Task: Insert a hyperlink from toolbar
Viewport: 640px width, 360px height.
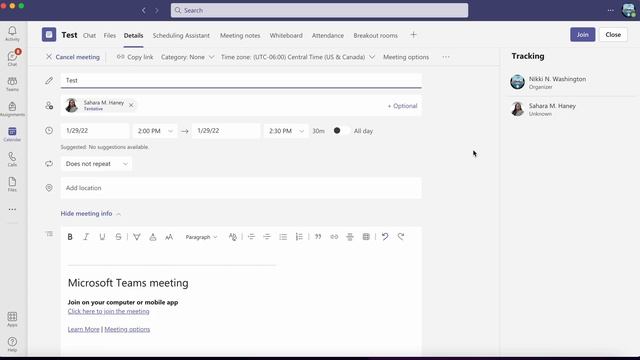Action: pyautogui.click(x=334, y=237)
